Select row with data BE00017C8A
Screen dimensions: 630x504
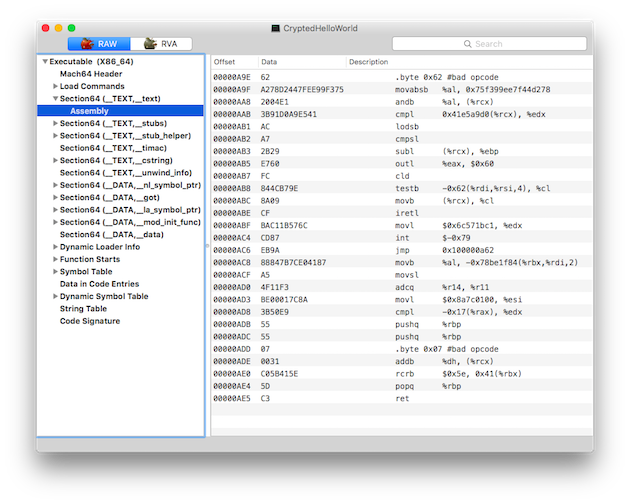coord(402,300)
